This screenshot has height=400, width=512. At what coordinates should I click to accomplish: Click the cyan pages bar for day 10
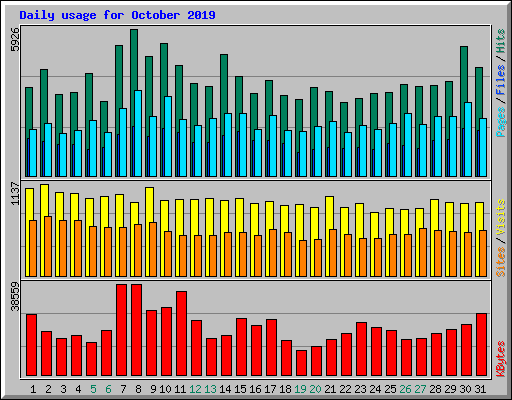pyautogui.click(x=168, y=136)
